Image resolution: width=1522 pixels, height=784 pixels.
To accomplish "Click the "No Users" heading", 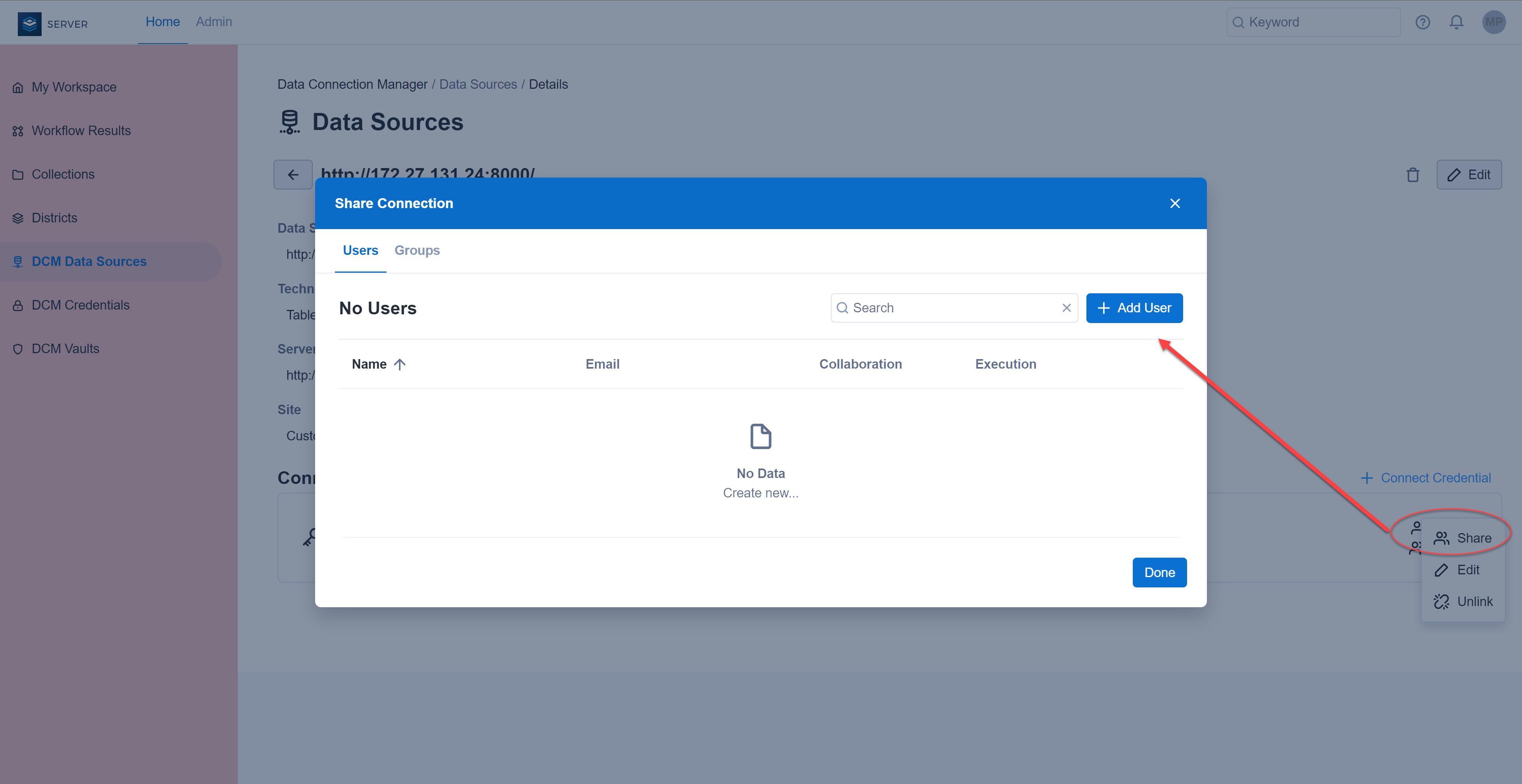I will 378,308.
